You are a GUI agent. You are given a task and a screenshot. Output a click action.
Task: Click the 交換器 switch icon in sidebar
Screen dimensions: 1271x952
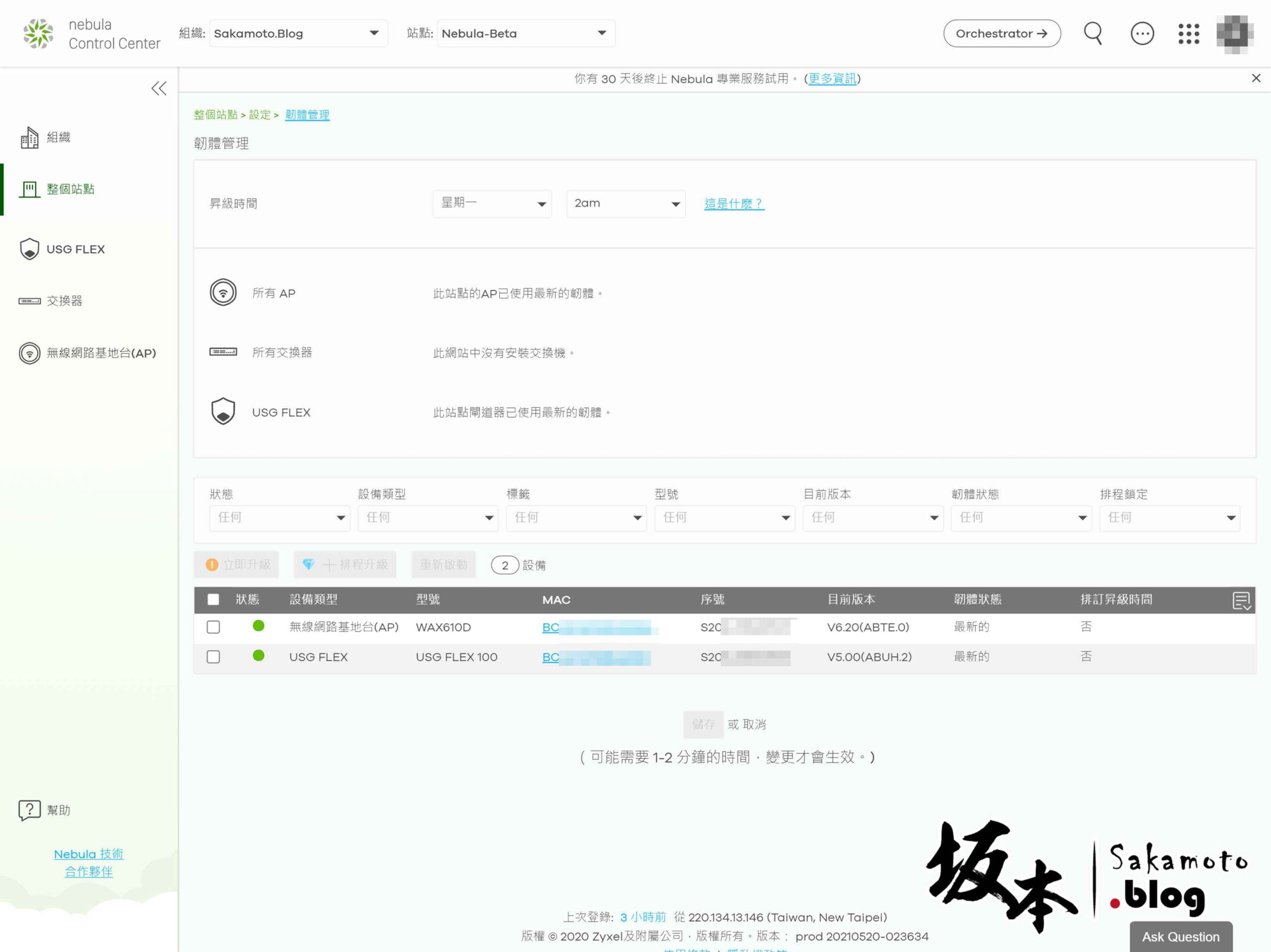click(29, 301)
